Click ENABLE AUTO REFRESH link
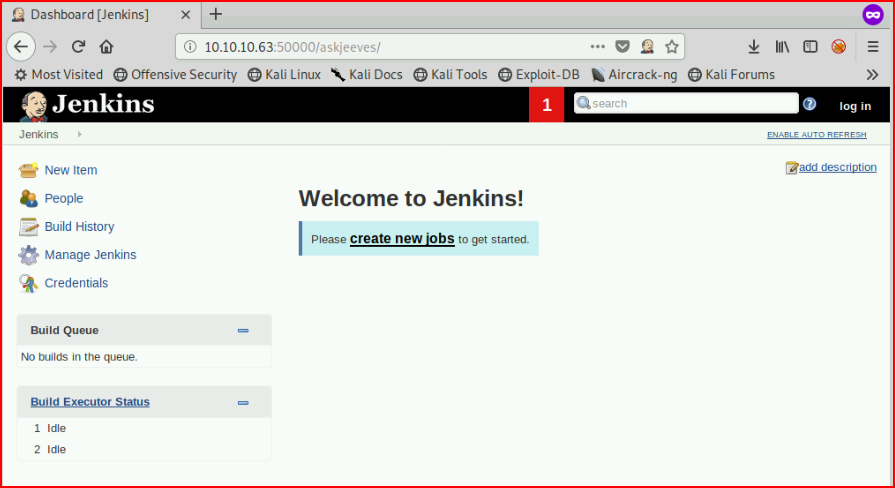Screen dimensions: 895x488 point(816,135)
